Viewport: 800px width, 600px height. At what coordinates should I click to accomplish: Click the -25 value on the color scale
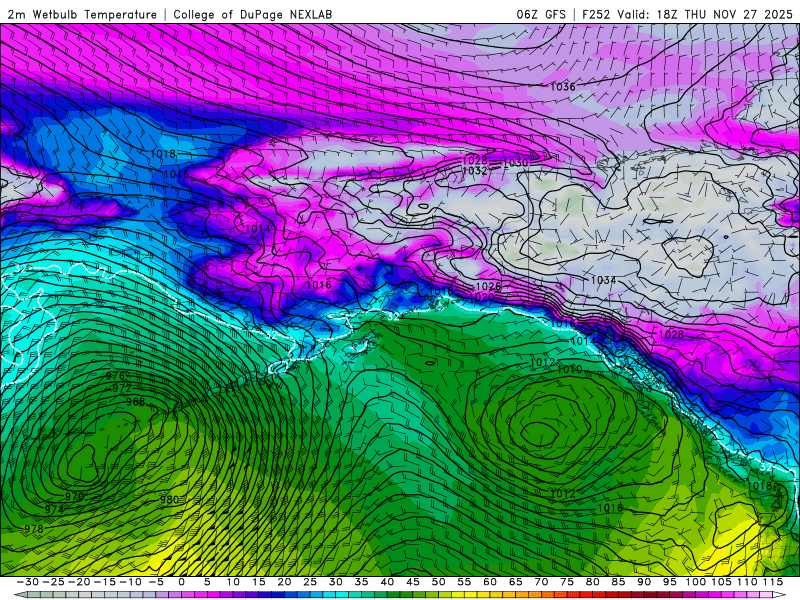[x=53, y=582]
